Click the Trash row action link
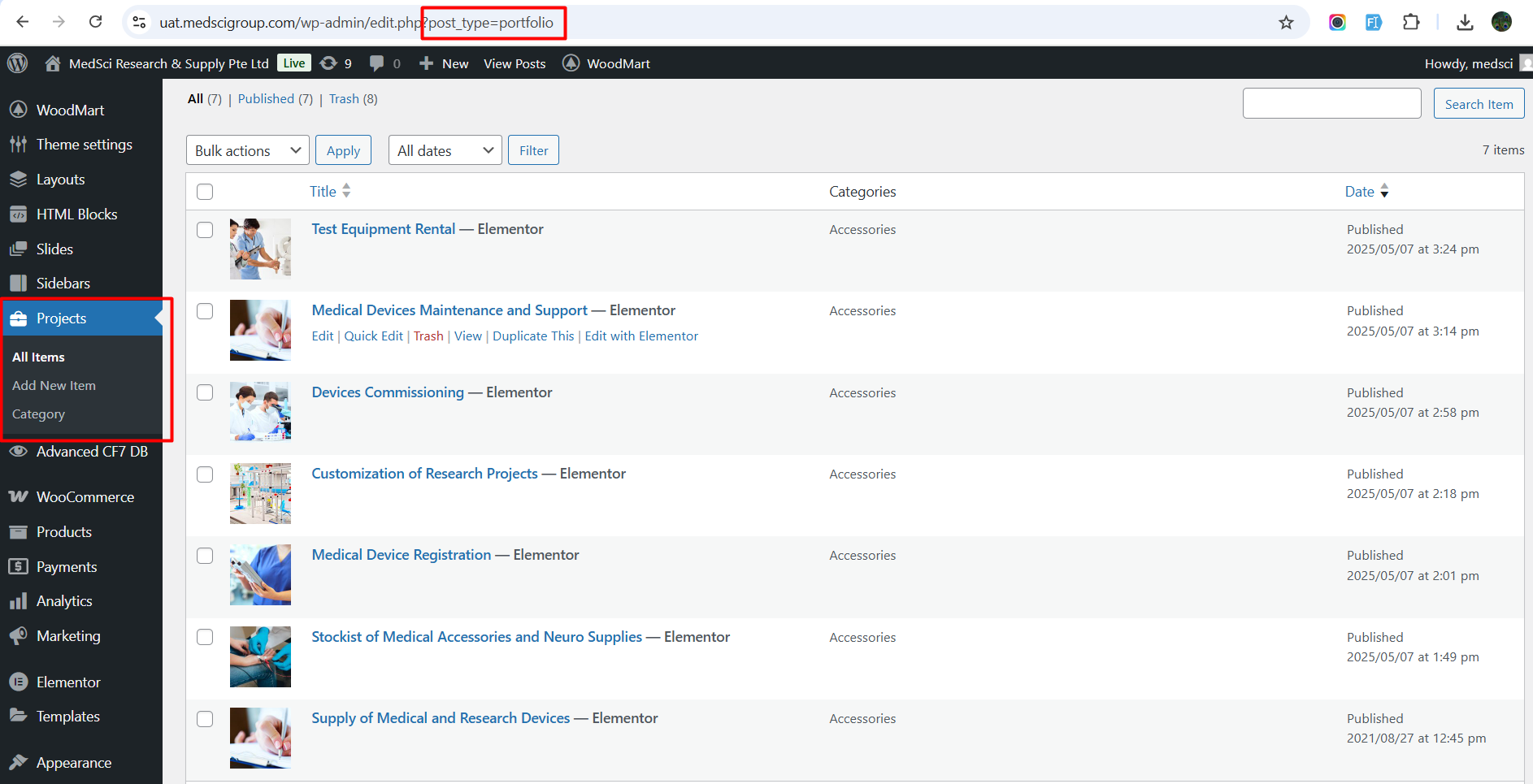Image resolution: width=1533 pixels, height=784 pixels. tap(428, 336)
